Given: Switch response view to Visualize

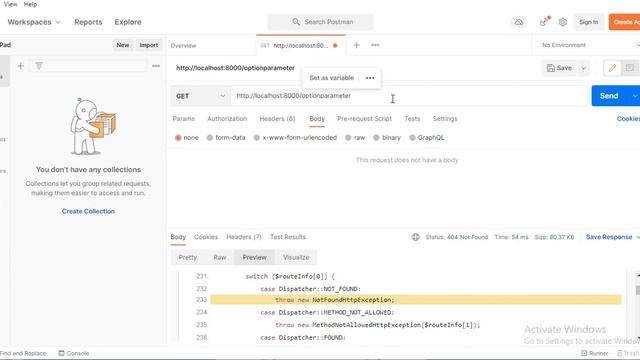Looking at the screenshot, I should pyautogui.click(x=296, y=257).
